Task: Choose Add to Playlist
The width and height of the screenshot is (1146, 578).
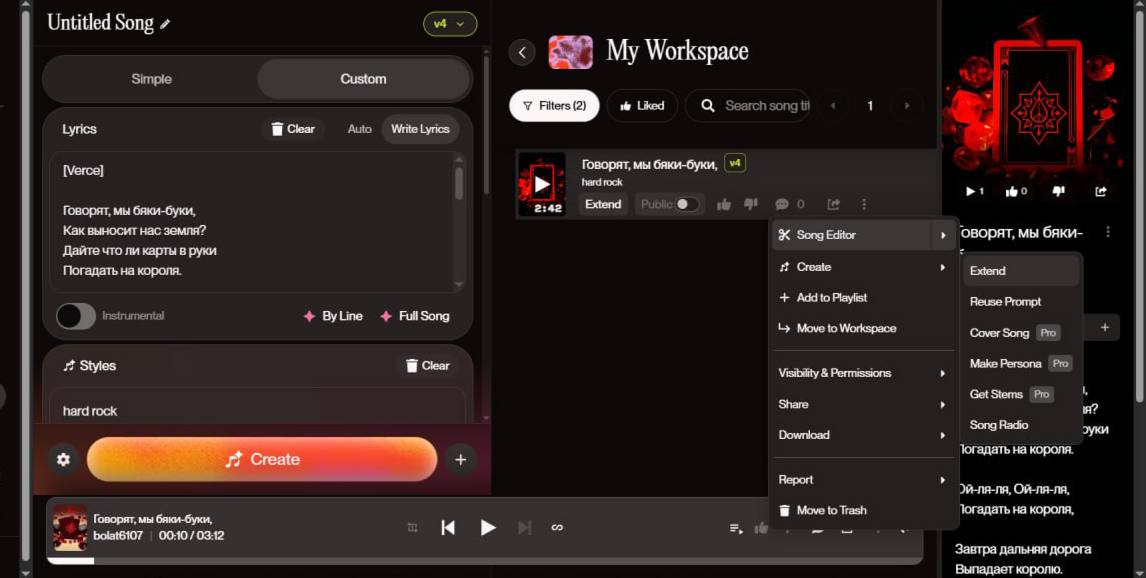Action: tap(864, 298)
